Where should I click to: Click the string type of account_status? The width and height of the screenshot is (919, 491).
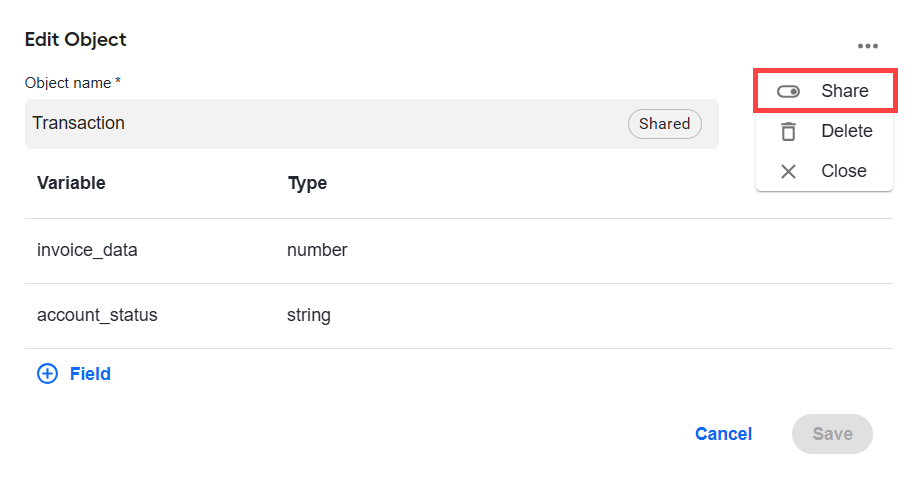tap(309, 315)
